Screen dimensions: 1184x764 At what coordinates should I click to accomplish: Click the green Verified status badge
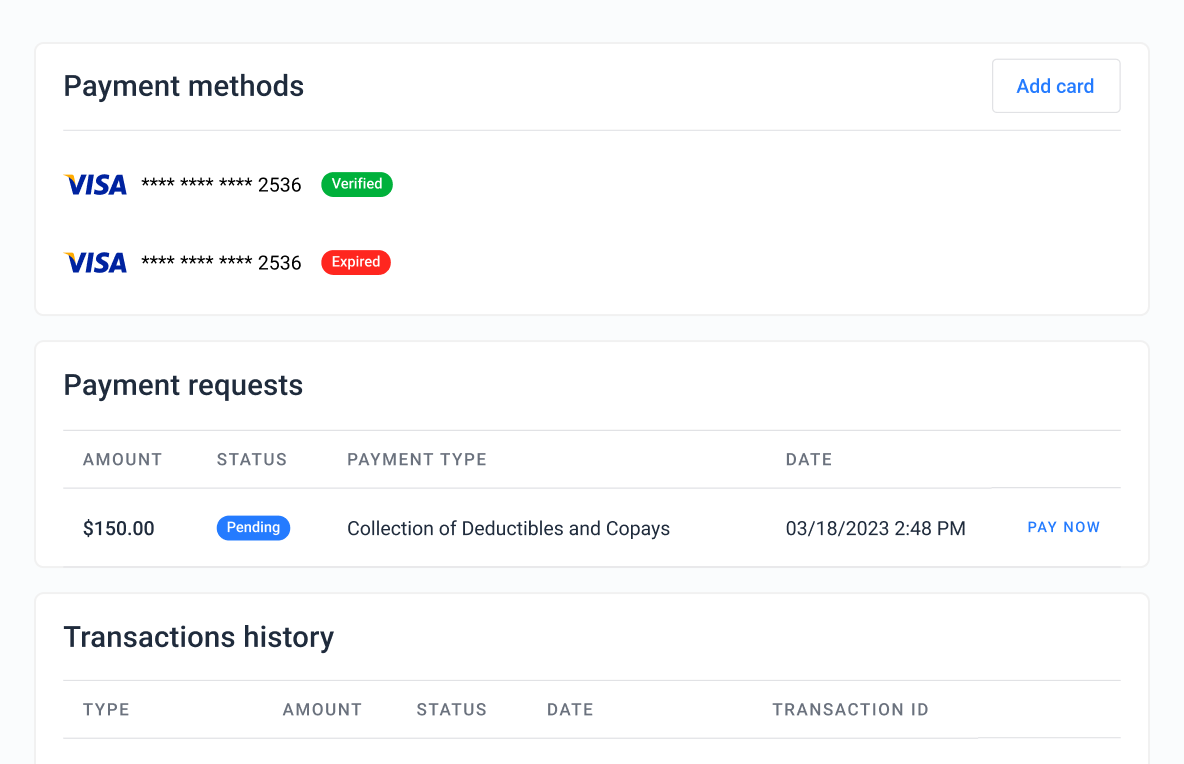pyautogui.click(x=357, y=184)
